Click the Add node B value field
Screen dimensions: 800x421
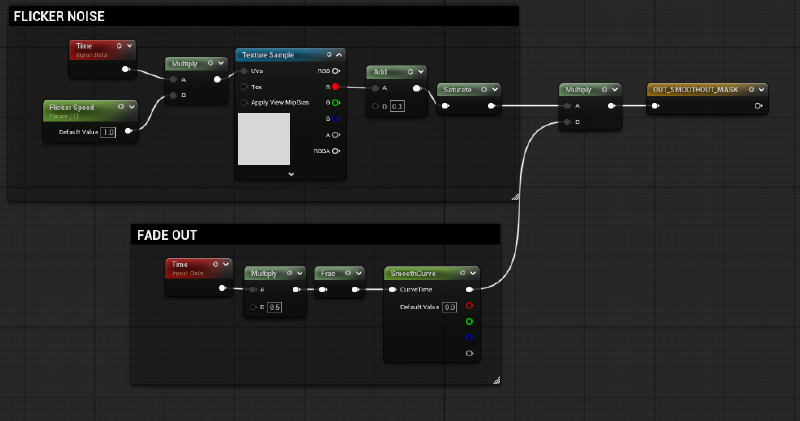point(397,105)
